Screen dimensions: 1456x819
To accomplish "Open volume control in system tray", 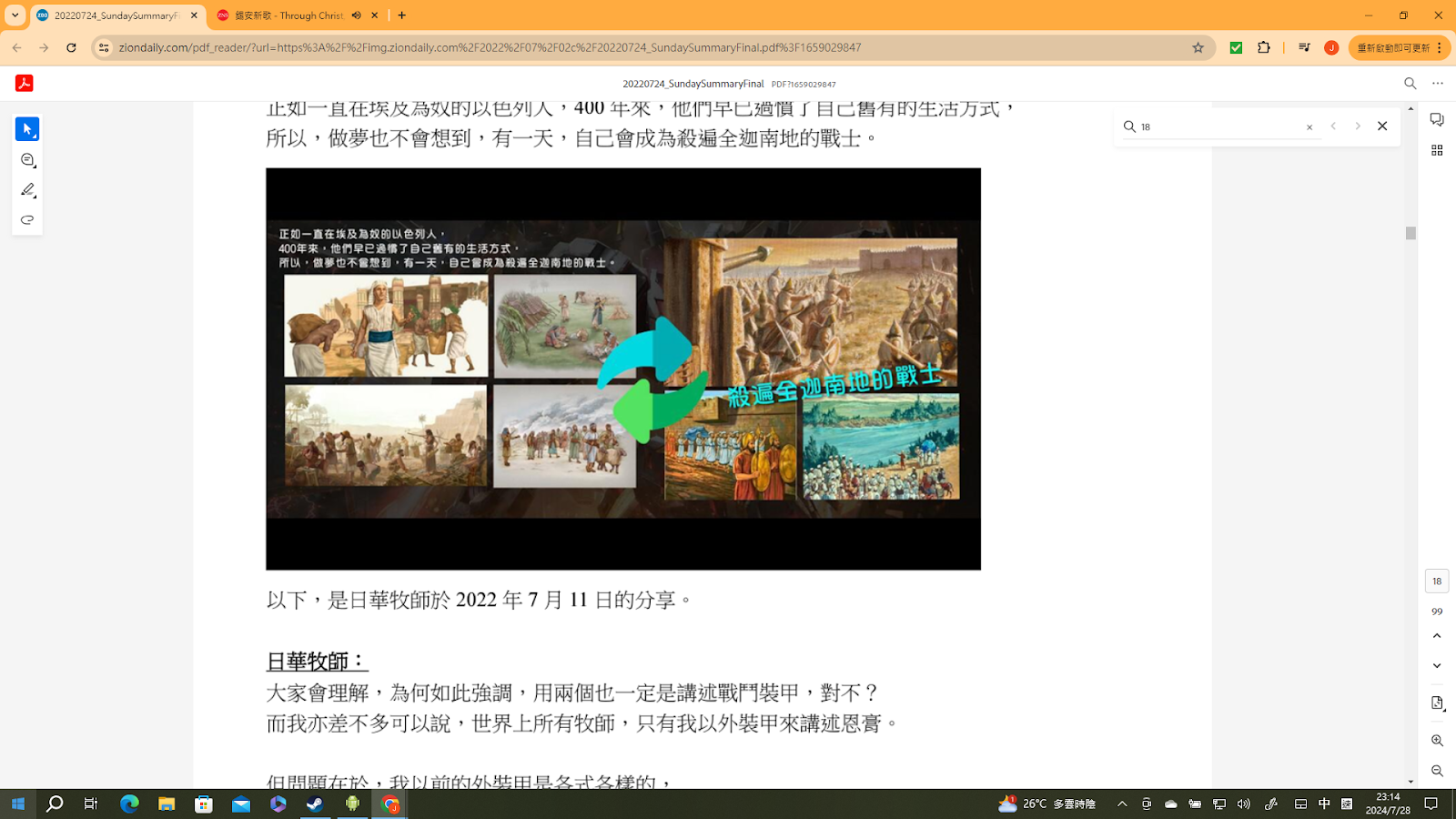I will 1244,804.
